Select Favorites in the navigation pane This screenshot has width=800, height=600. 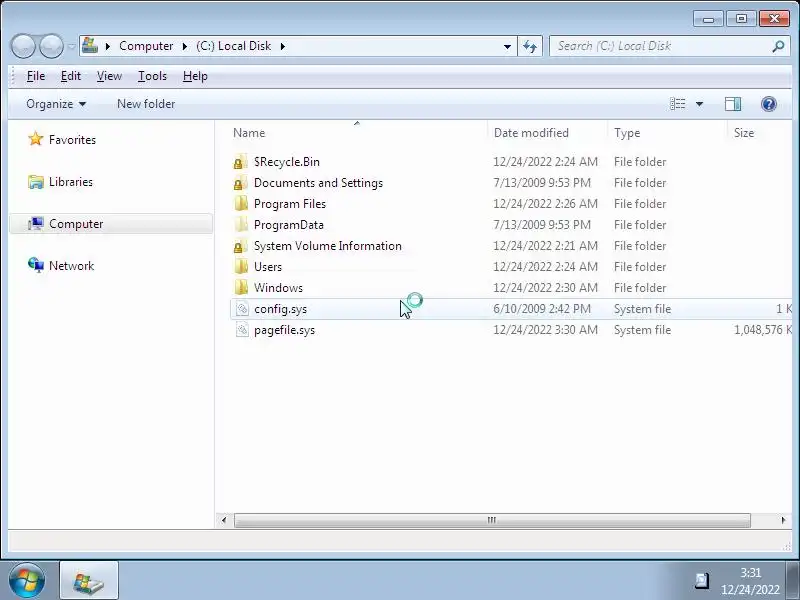point(72,140)
